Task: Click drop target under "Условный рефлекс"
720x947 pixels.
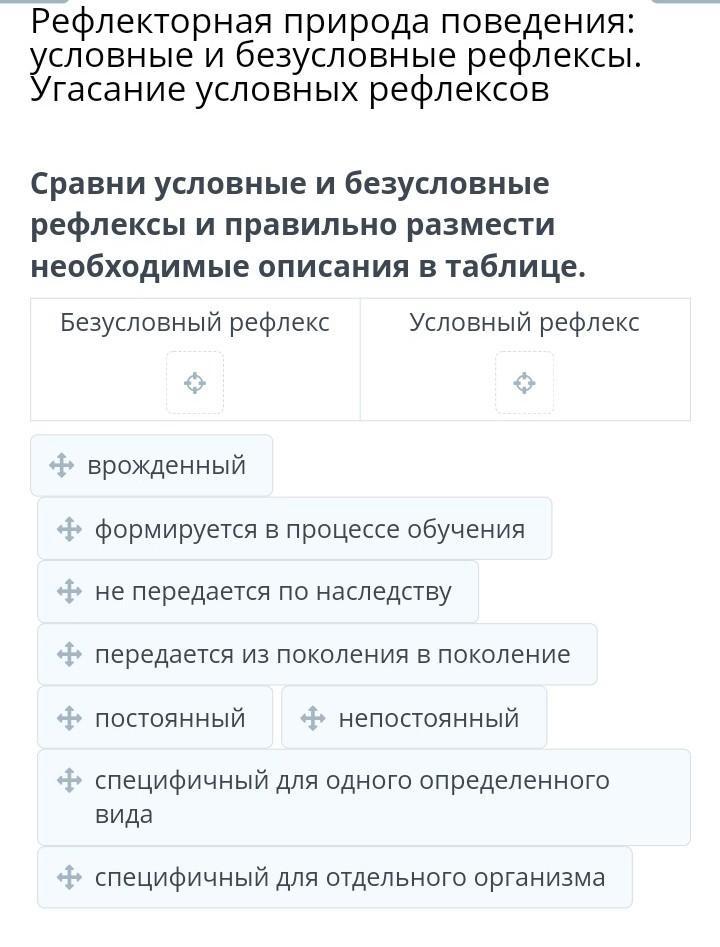Action: tap(524, 382)
